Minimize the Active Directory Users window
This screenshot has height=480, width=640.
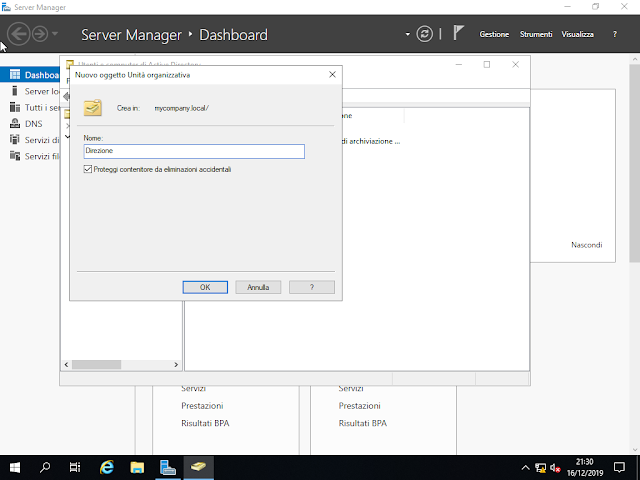click(459, 64)
